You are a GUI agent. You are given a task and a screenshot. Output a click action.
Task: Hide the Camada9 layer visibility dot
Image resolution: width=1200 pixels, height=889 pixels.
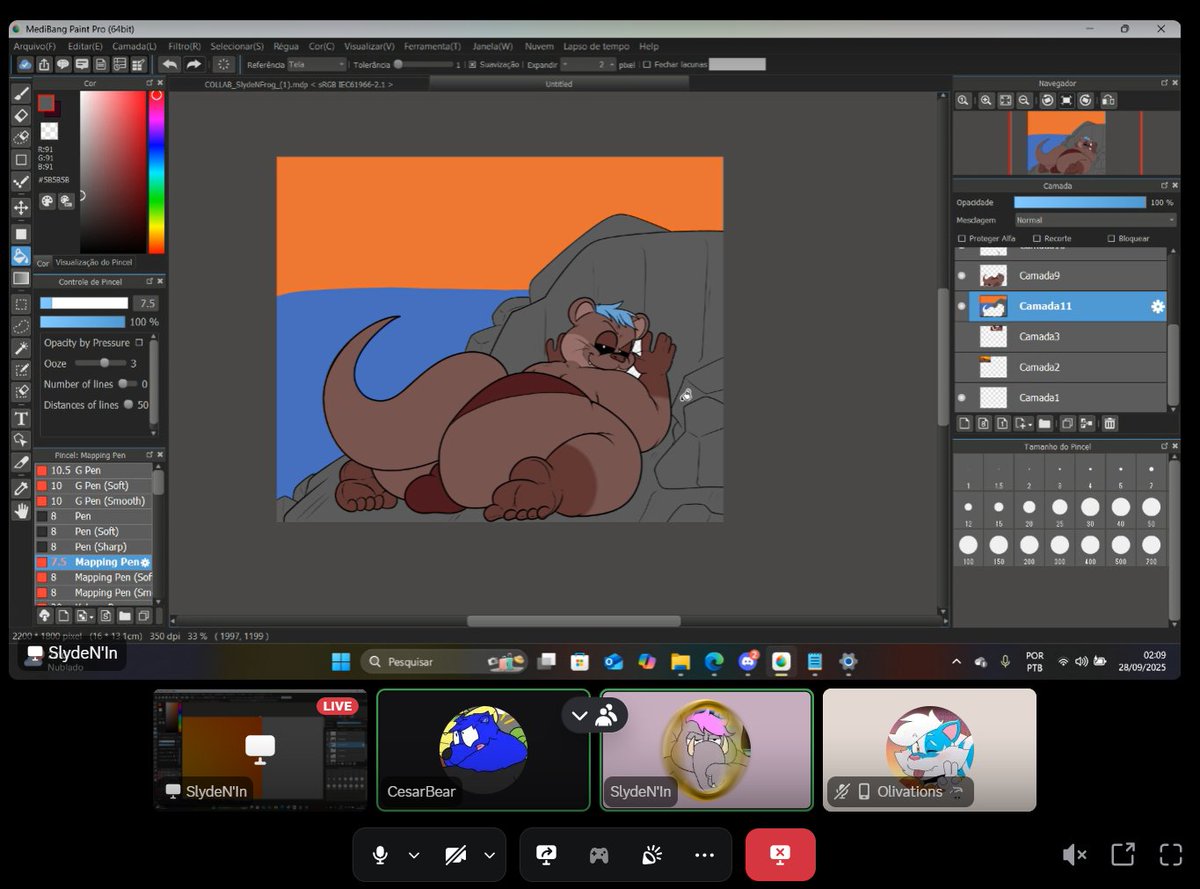click(962, 276)
